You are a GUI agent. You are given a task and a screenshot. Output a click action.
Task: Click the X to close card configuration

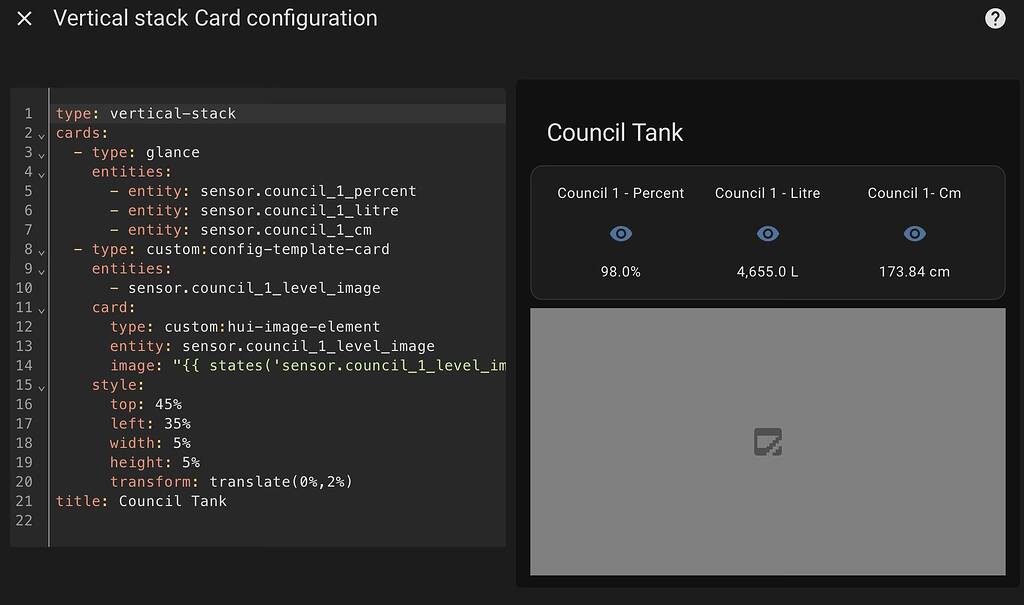click(24, 17)
